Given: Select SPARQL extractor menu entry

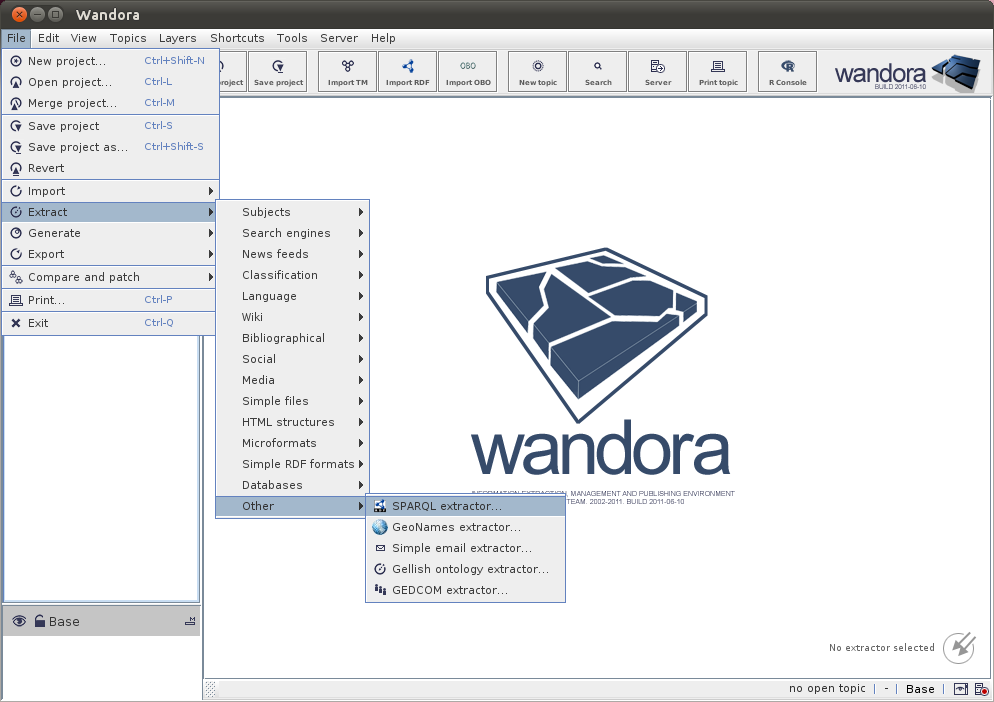Looking at the screenshot, I should [x=447, y=506].
